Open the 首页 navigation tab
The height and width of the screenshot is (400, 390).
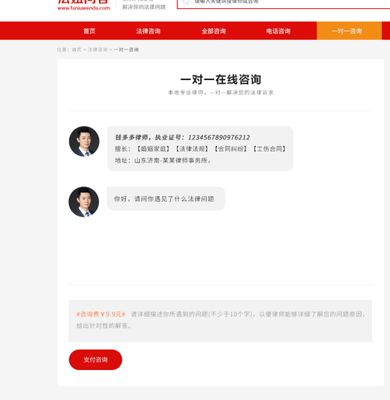[89, 31]
